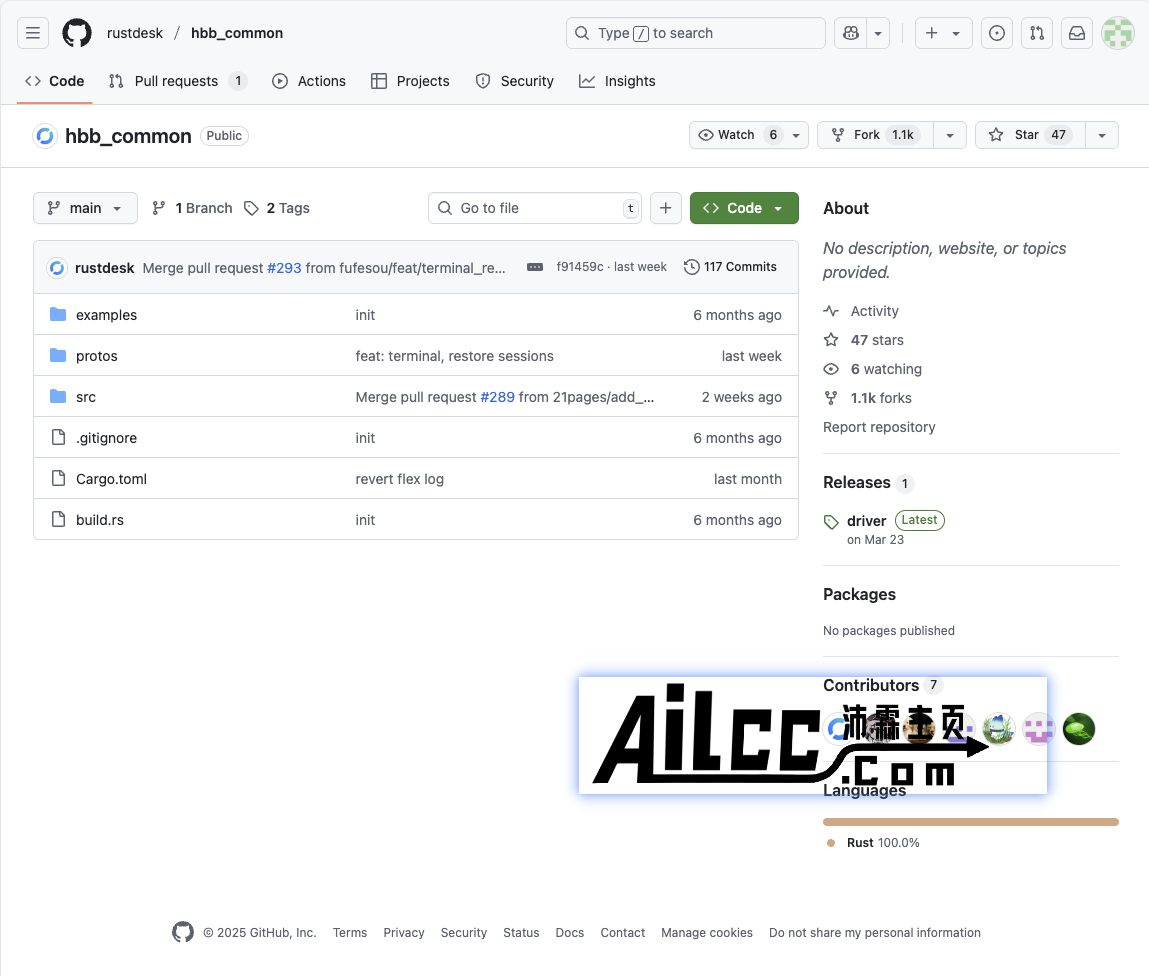
Task: Click the green leaf contributor avatar
Action: tap(1079, 729)
